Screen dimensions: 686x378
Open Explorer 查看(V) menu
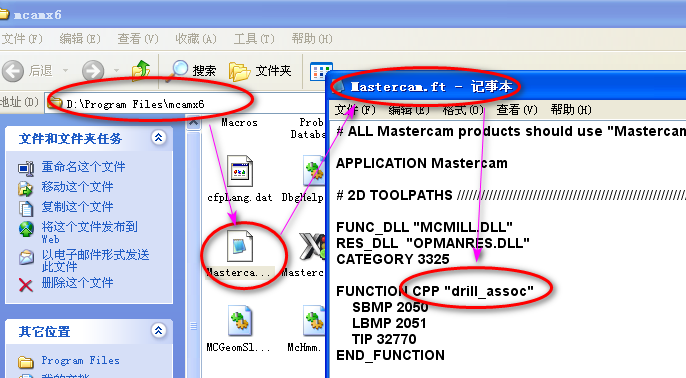click(138, 39)
